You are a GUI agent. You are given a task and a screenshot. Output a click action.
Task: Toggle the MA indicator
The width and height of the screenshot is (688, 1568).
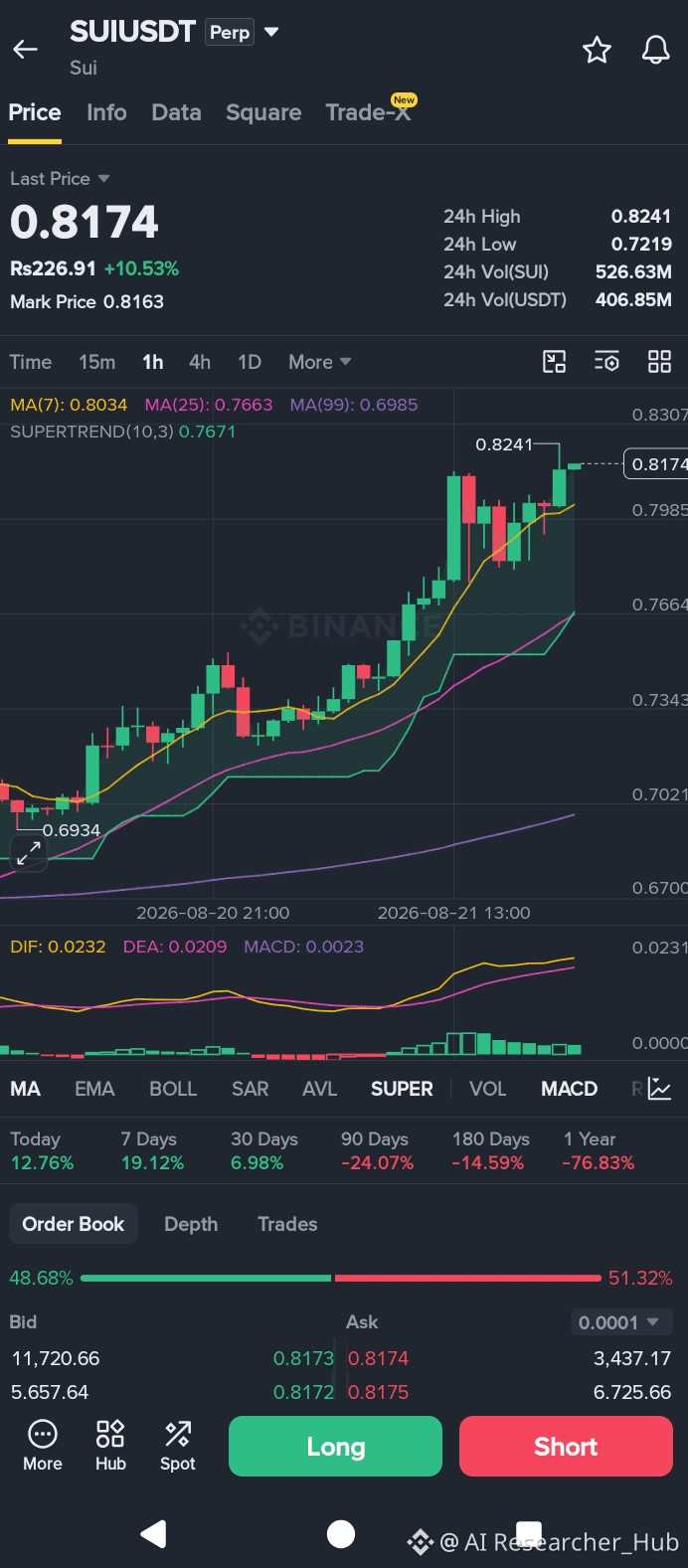coord(25,1089)
